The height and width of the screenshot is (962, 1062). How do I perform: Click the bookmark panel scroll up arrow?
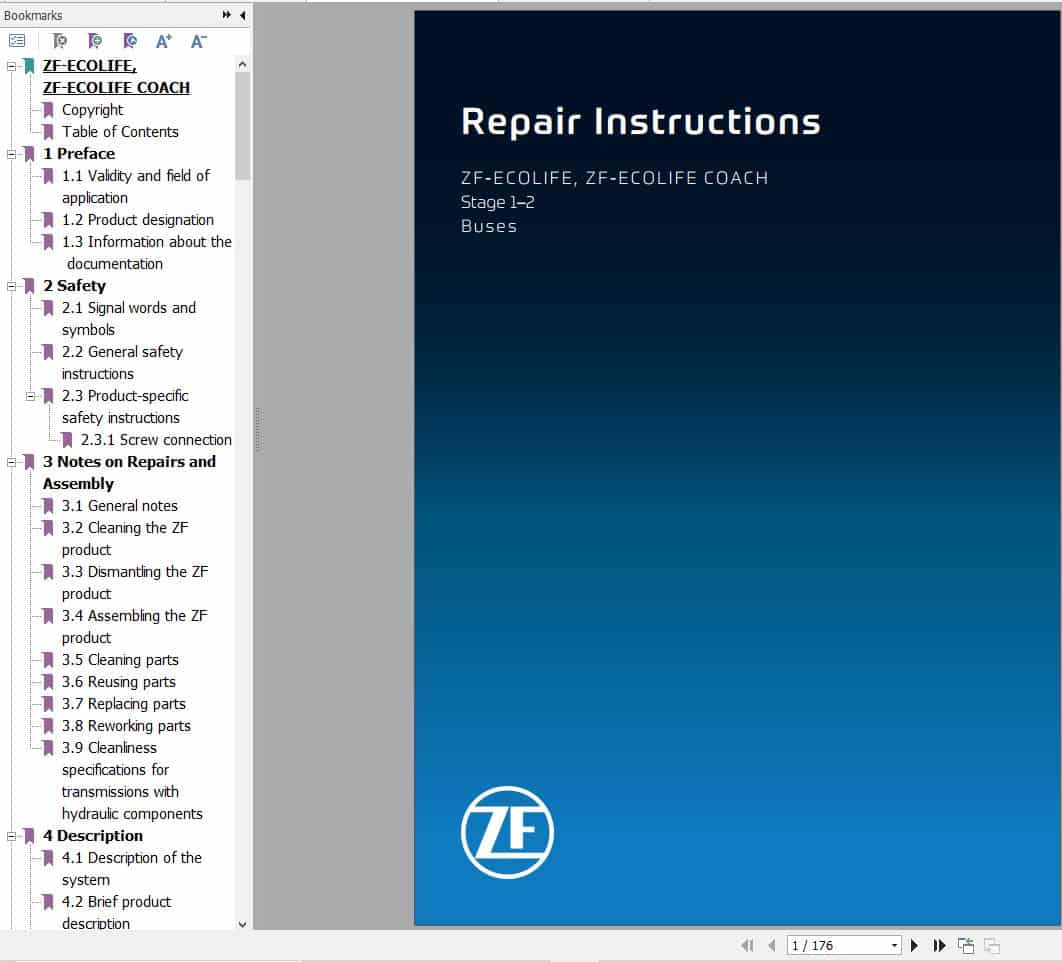pyautogui.click(x=242, y=64)
